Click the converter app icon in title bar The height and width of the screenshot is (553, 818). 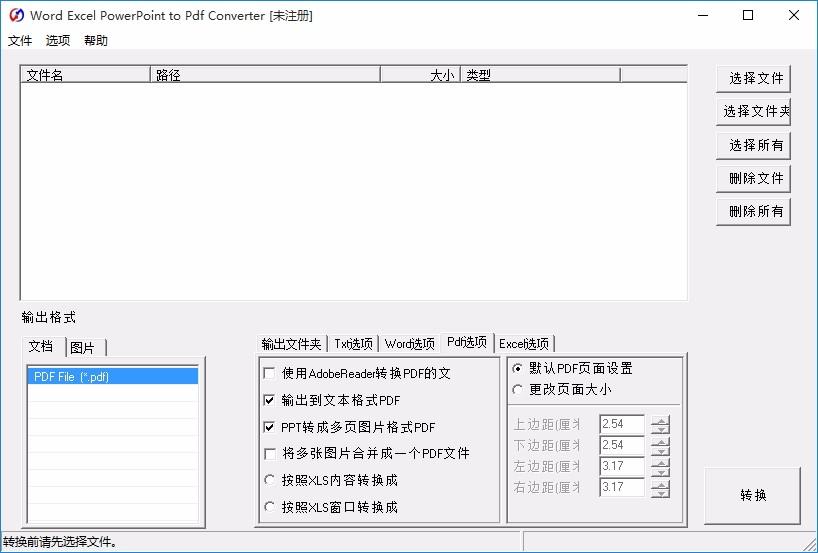coord(17,15)
